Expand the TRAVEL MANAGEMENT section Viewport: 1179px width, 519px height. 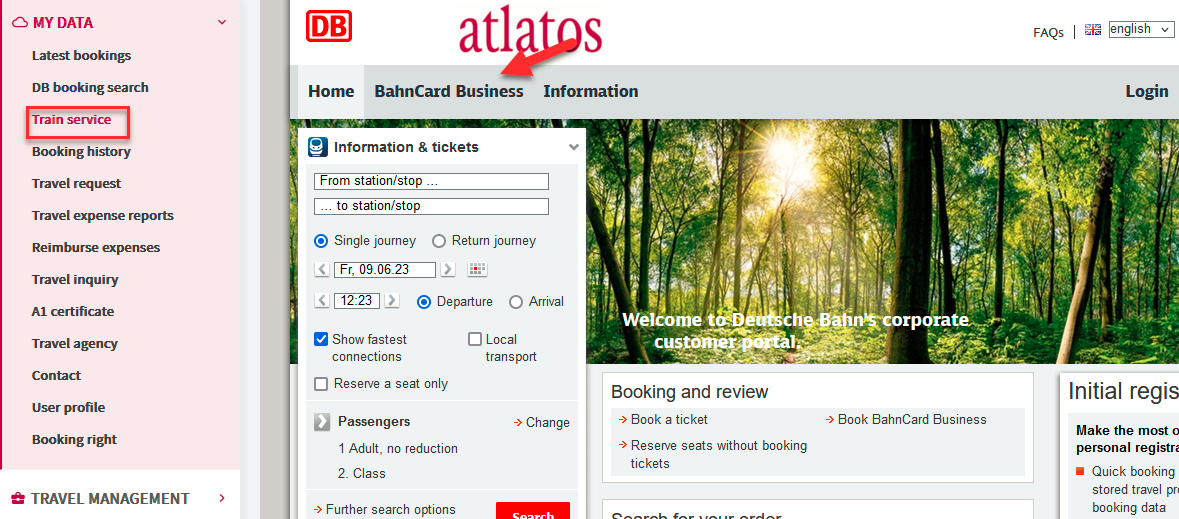pyautogui.click(x=222, y=498)
